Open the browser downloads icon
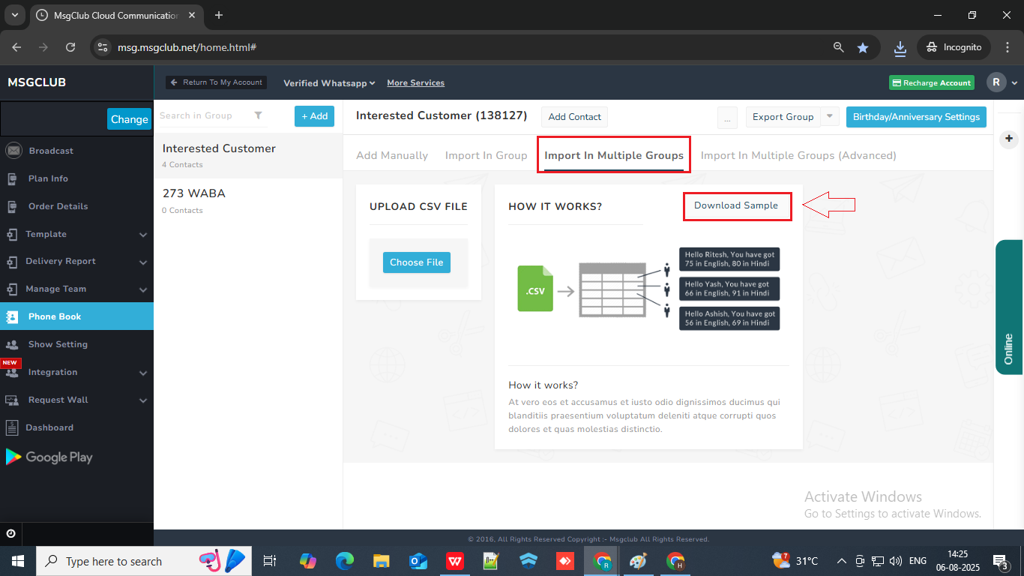 [x=900, y=48]
